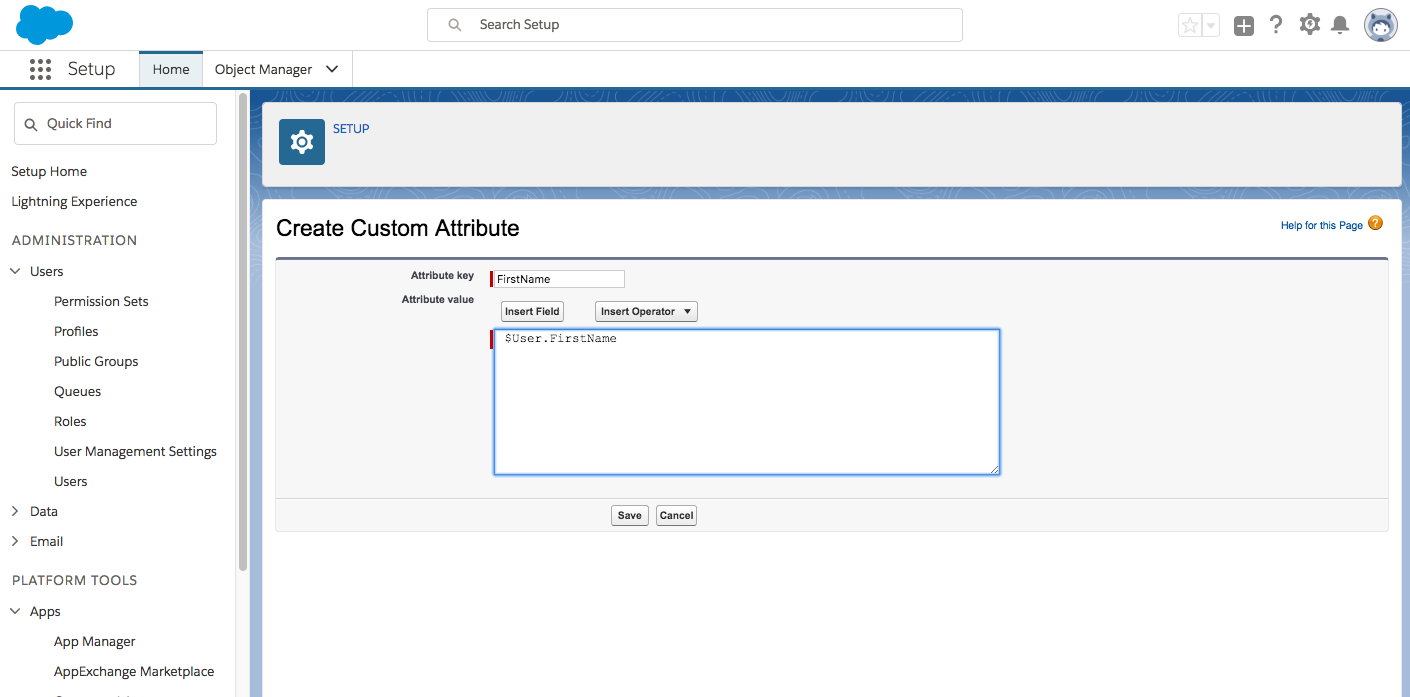Focus the Quick Find input box
Image resolution: width=1410 pixels, height=697 pixels.
coord(115,123)
